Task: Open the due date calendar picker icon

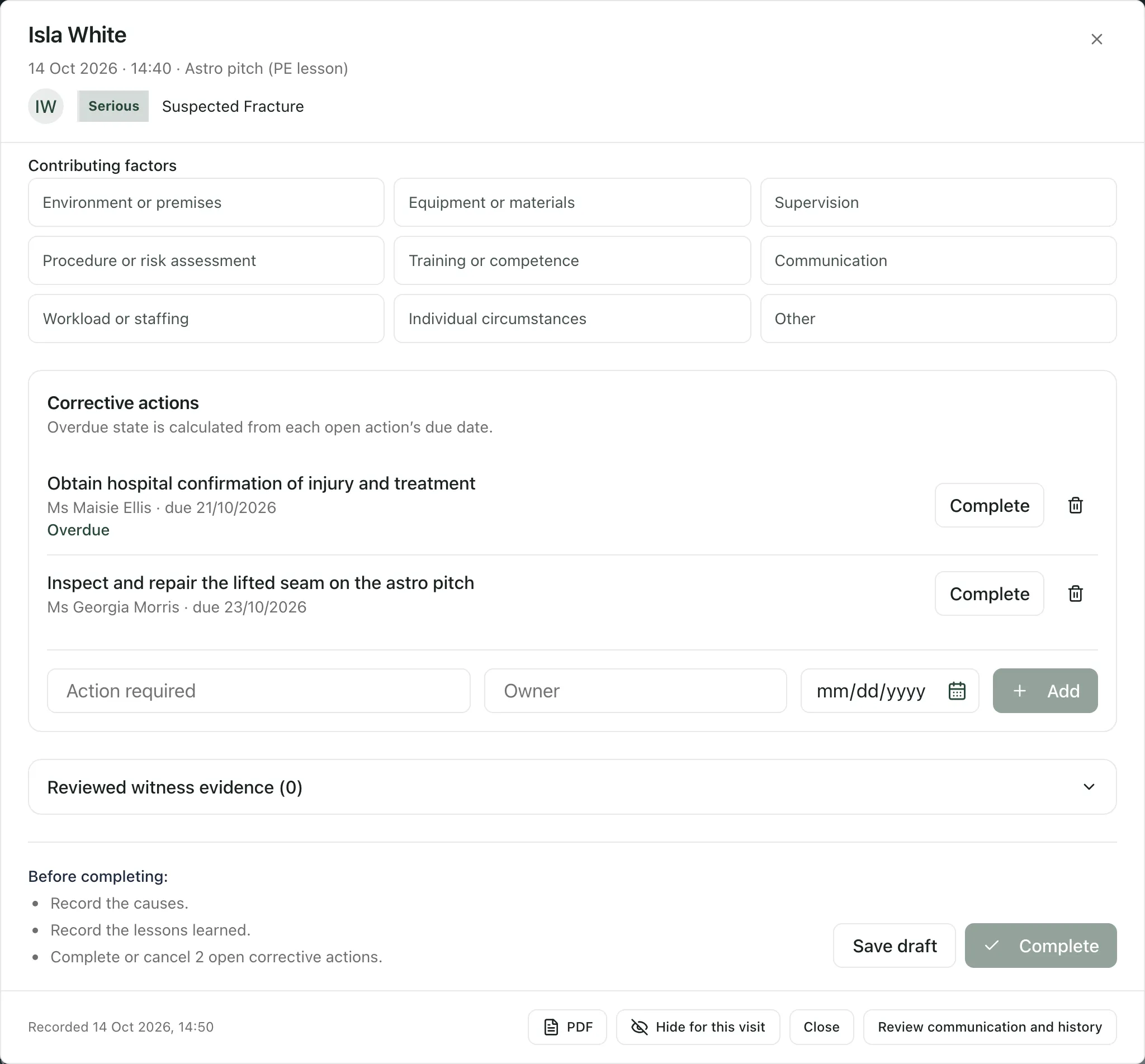Action: 957,690
